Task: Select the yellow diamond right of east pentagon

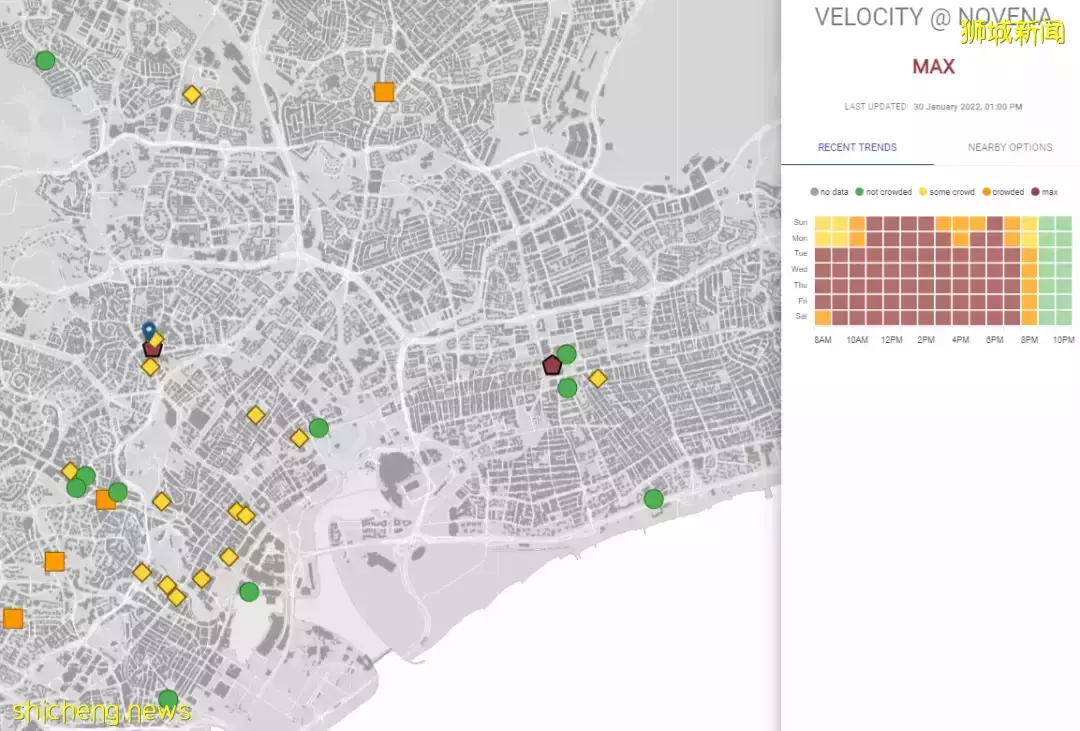Action: point(597,378)
